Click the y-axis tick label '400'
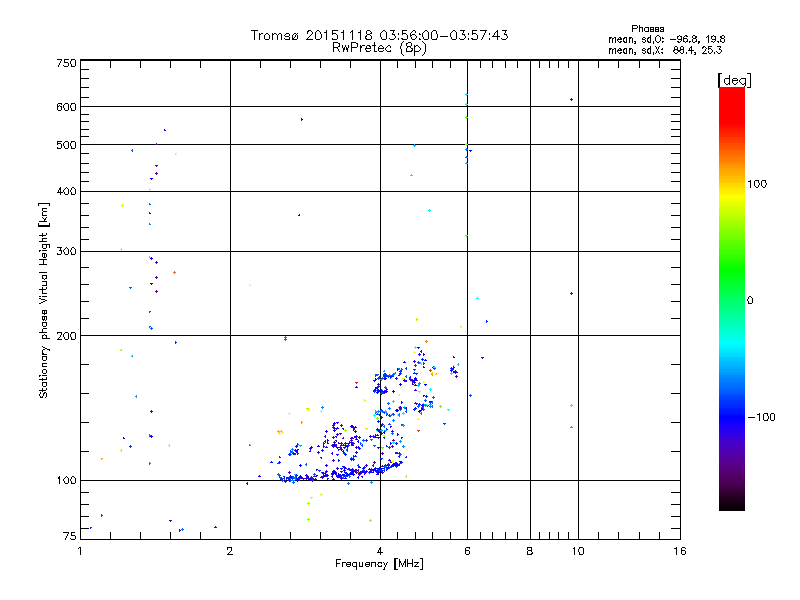This screenshot has height=600, width=800. tap(66, 191)
